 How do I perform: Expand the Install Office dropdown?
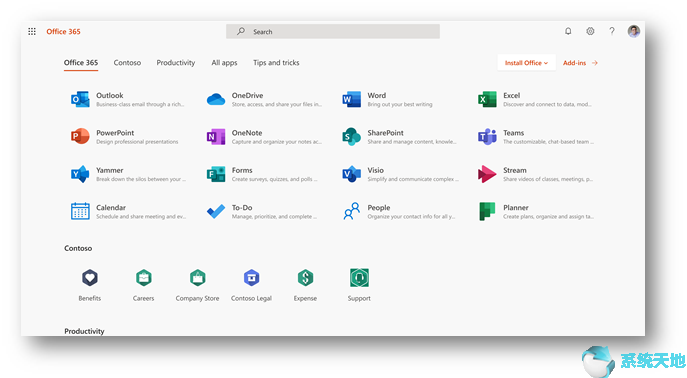[526, 63]
